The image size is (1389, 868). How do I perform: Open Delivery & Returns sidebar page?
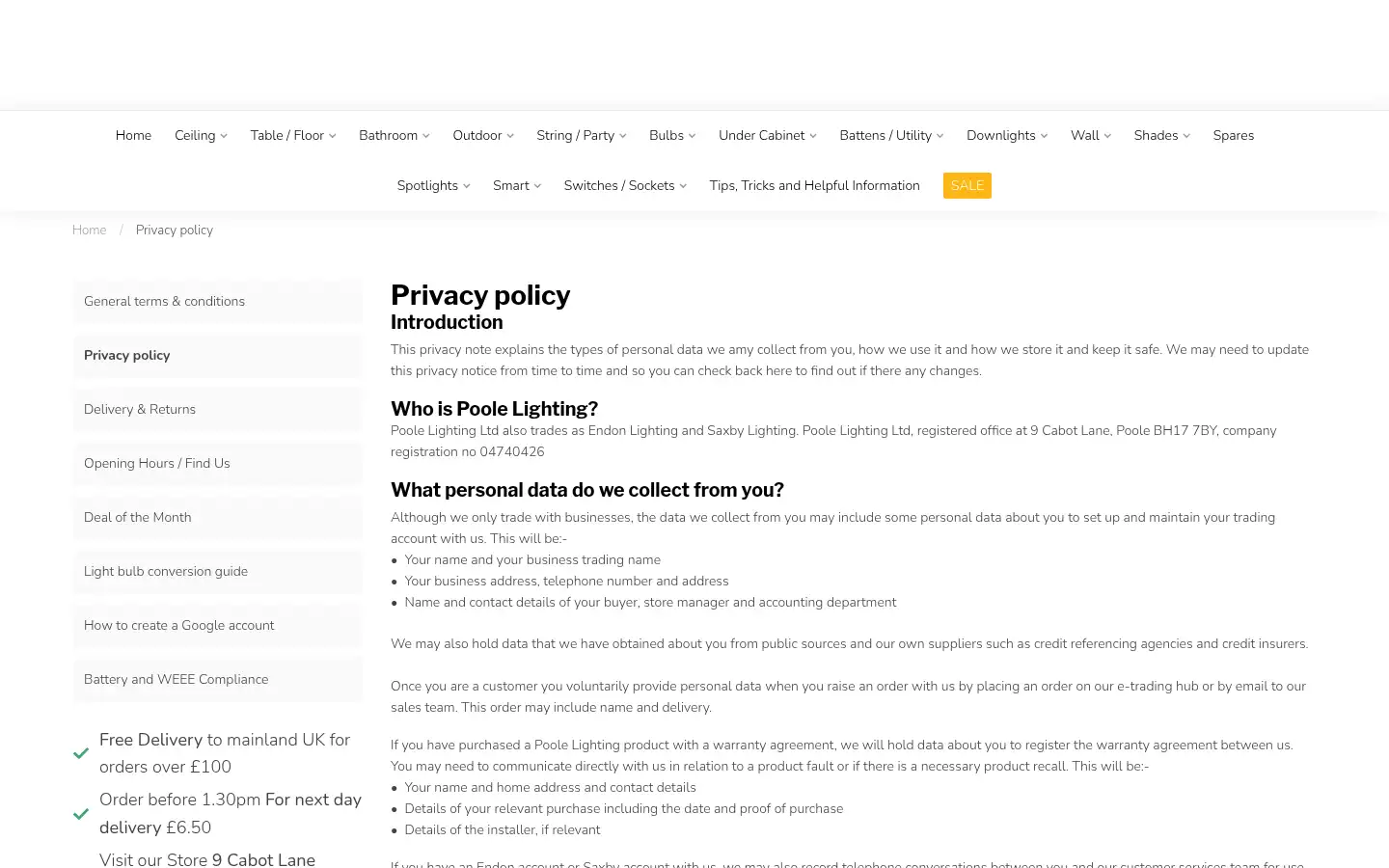tap(218, 409)
